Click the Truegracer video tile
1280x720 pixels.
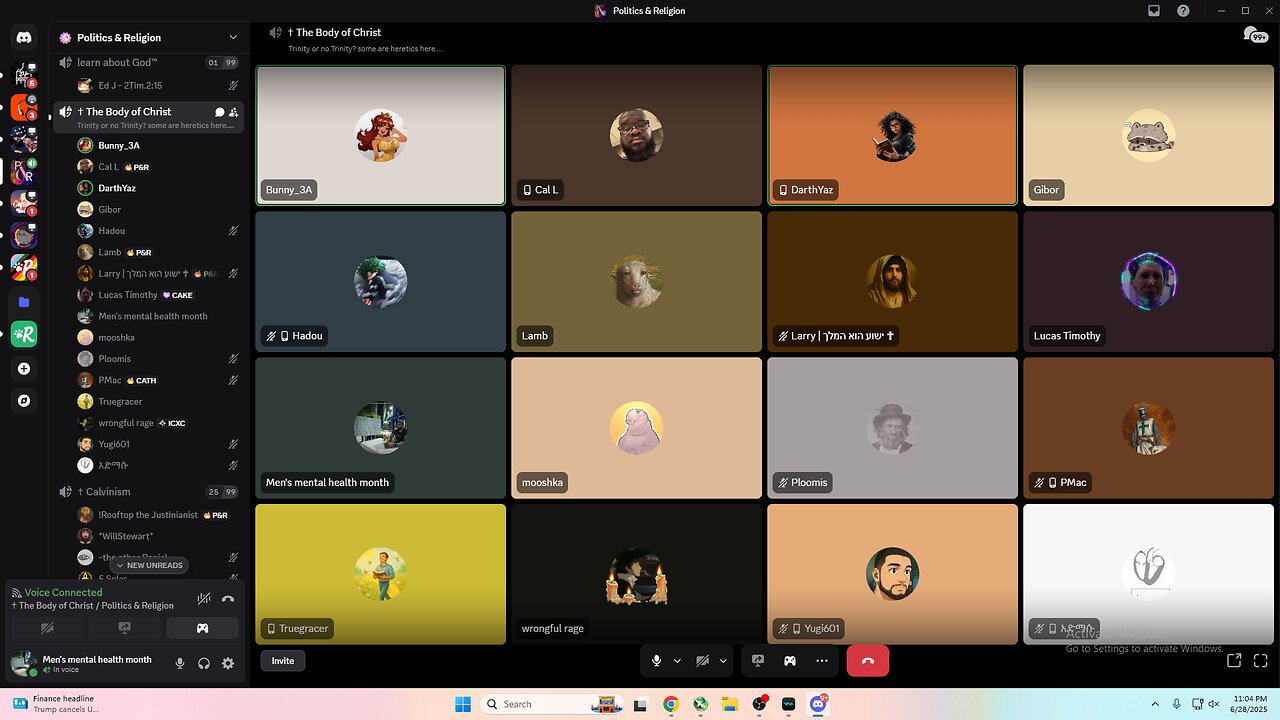380,574
